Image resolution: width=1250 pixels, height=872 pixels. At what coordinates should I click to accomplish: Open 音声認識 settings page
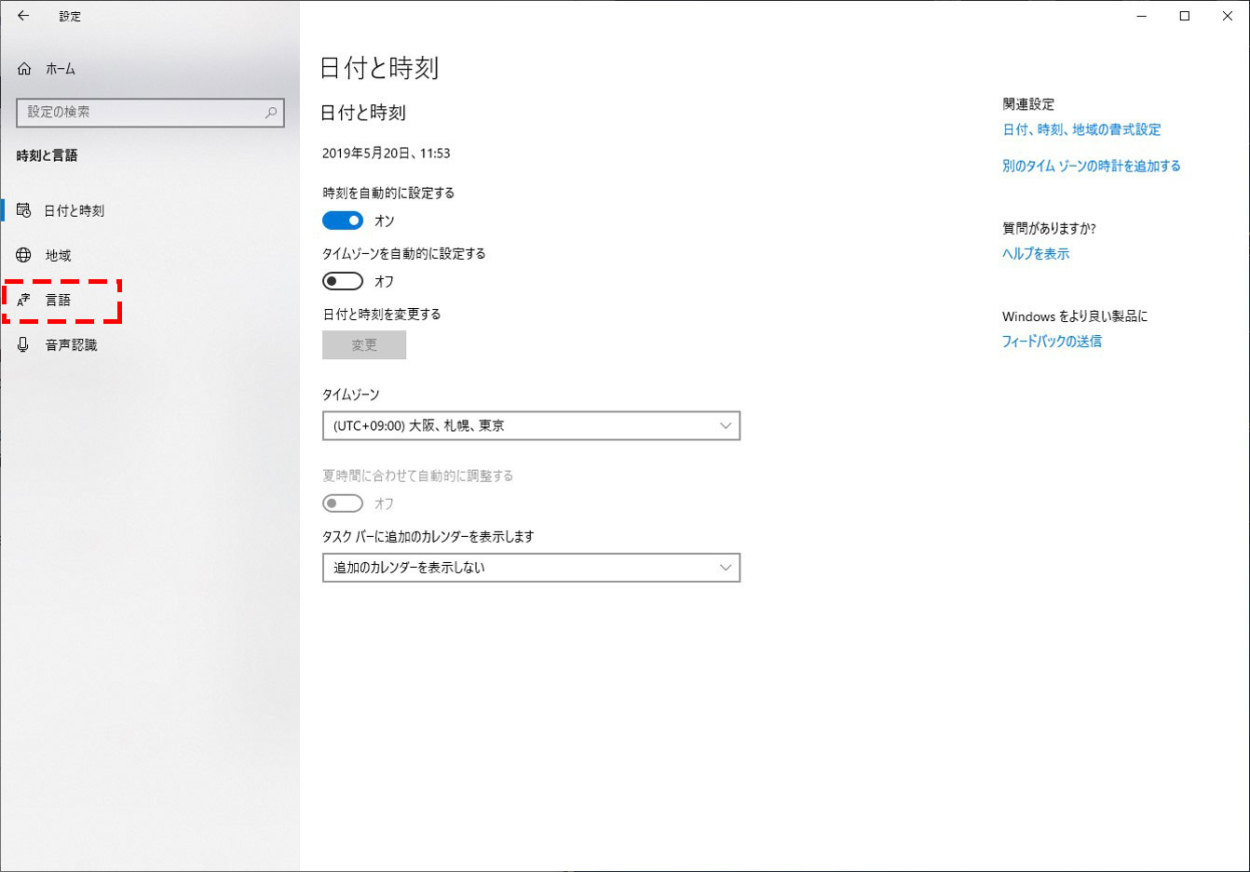(x=71, y=345)
